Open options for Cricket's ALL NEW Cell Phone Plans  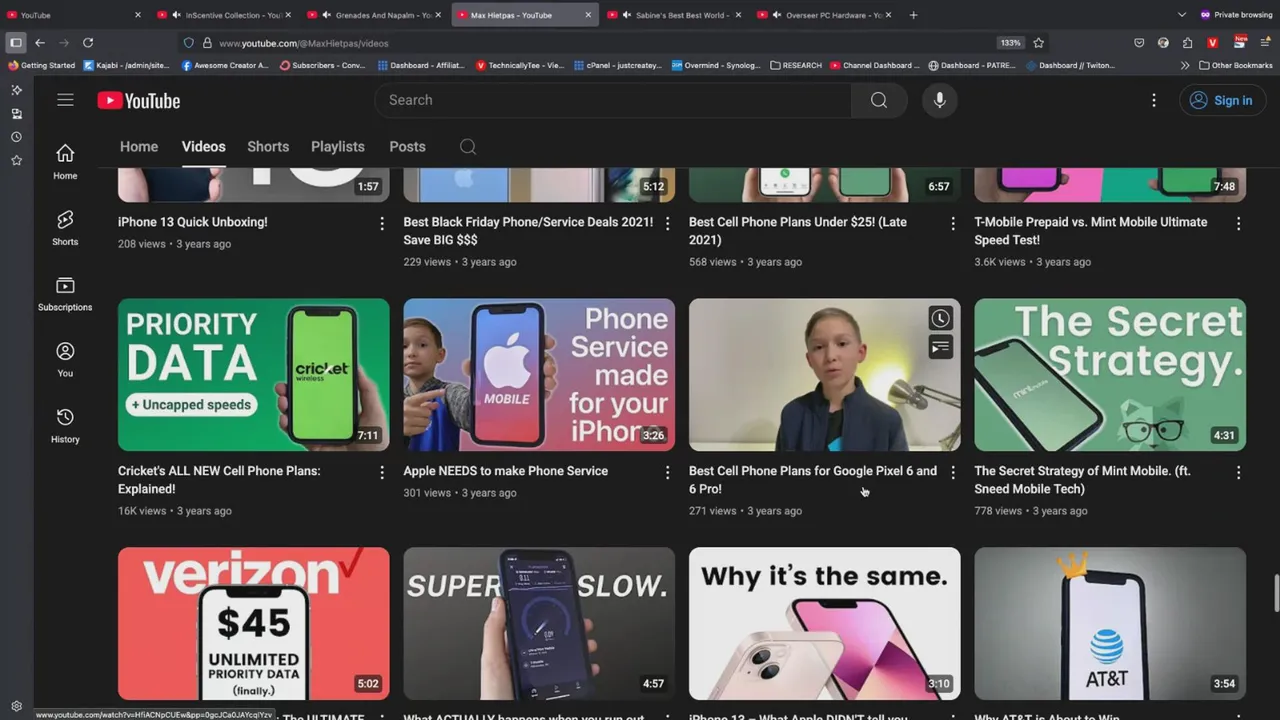tap(382, 473)
